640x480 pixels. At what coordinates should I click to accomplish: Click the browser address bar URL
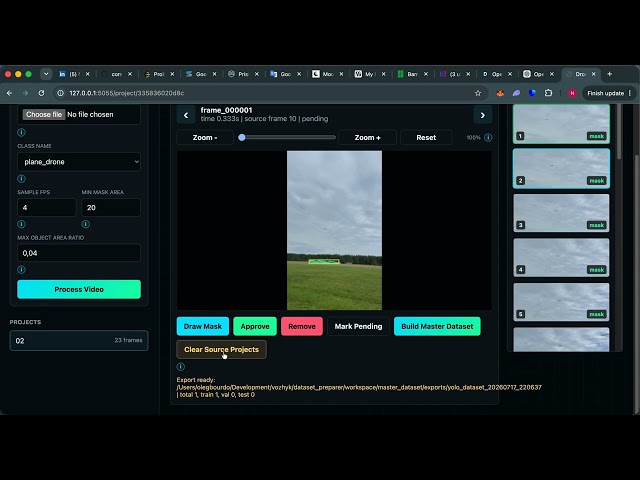[127, 93]
